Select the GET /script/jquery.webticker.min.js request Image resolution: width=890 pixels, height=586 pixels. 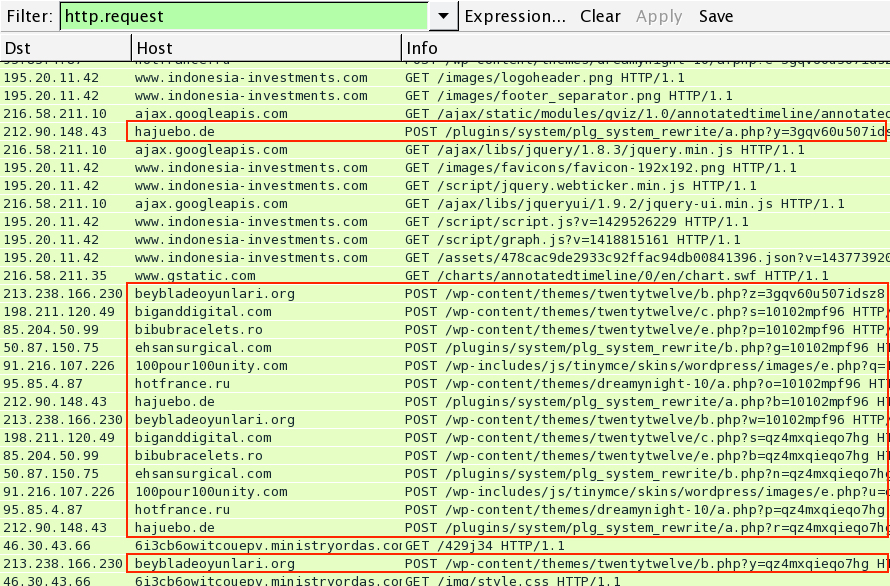point(445,186)
